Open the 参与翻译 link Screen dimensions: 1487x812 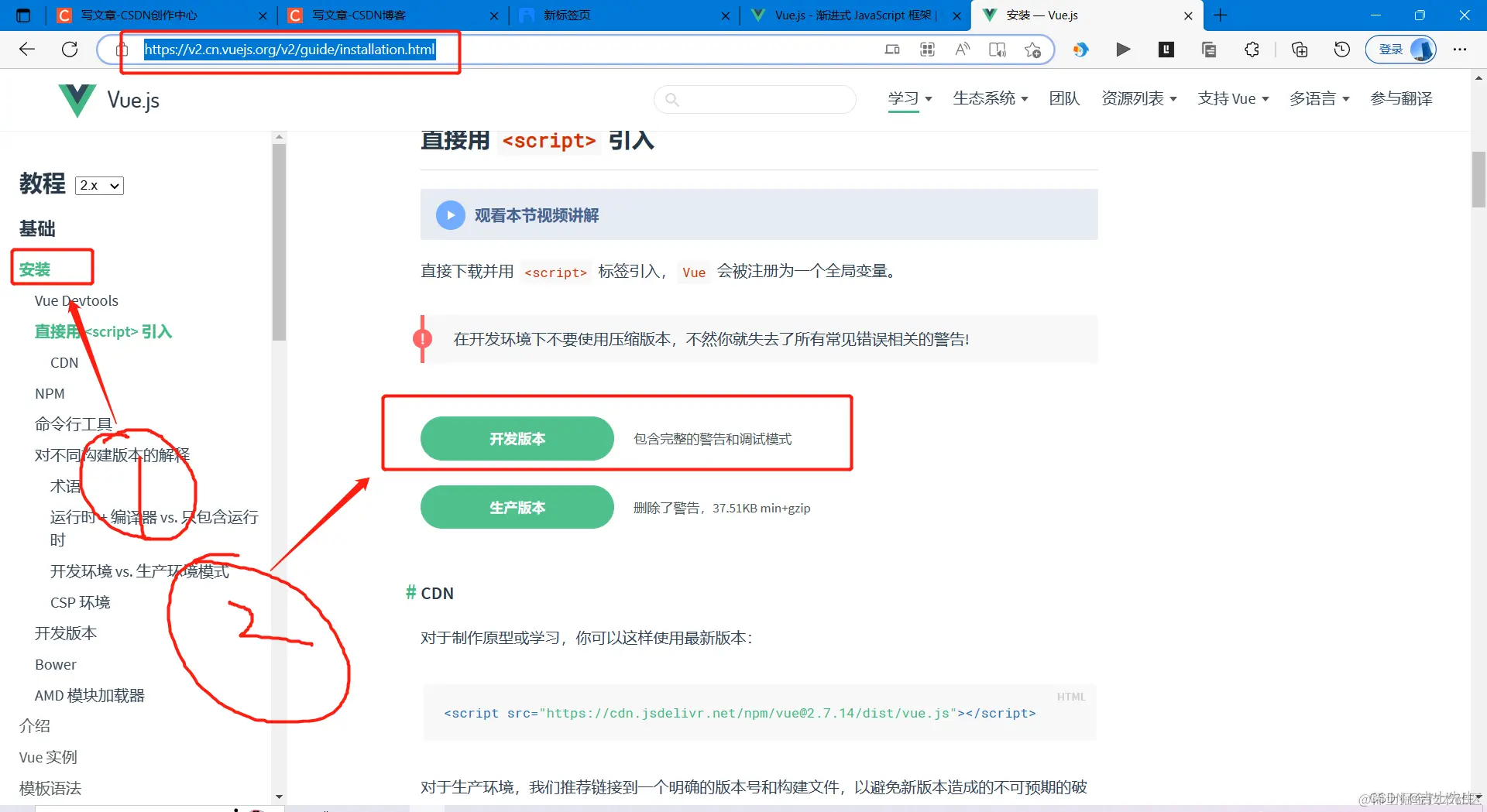1401,98
